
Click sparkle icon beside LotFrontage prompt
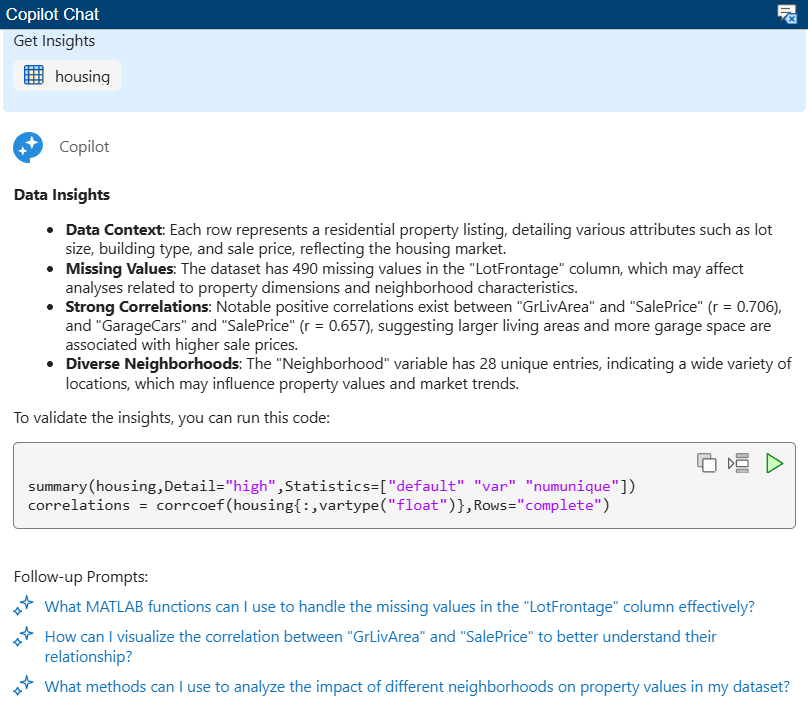24,606
